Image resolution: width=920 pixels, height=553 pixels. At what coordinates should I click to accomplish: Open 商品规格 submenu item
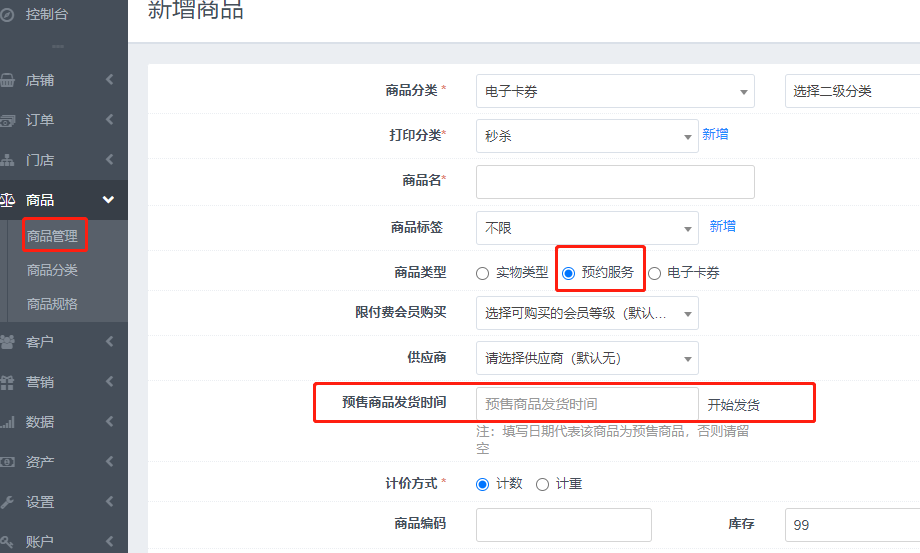(x=52, y=304)
